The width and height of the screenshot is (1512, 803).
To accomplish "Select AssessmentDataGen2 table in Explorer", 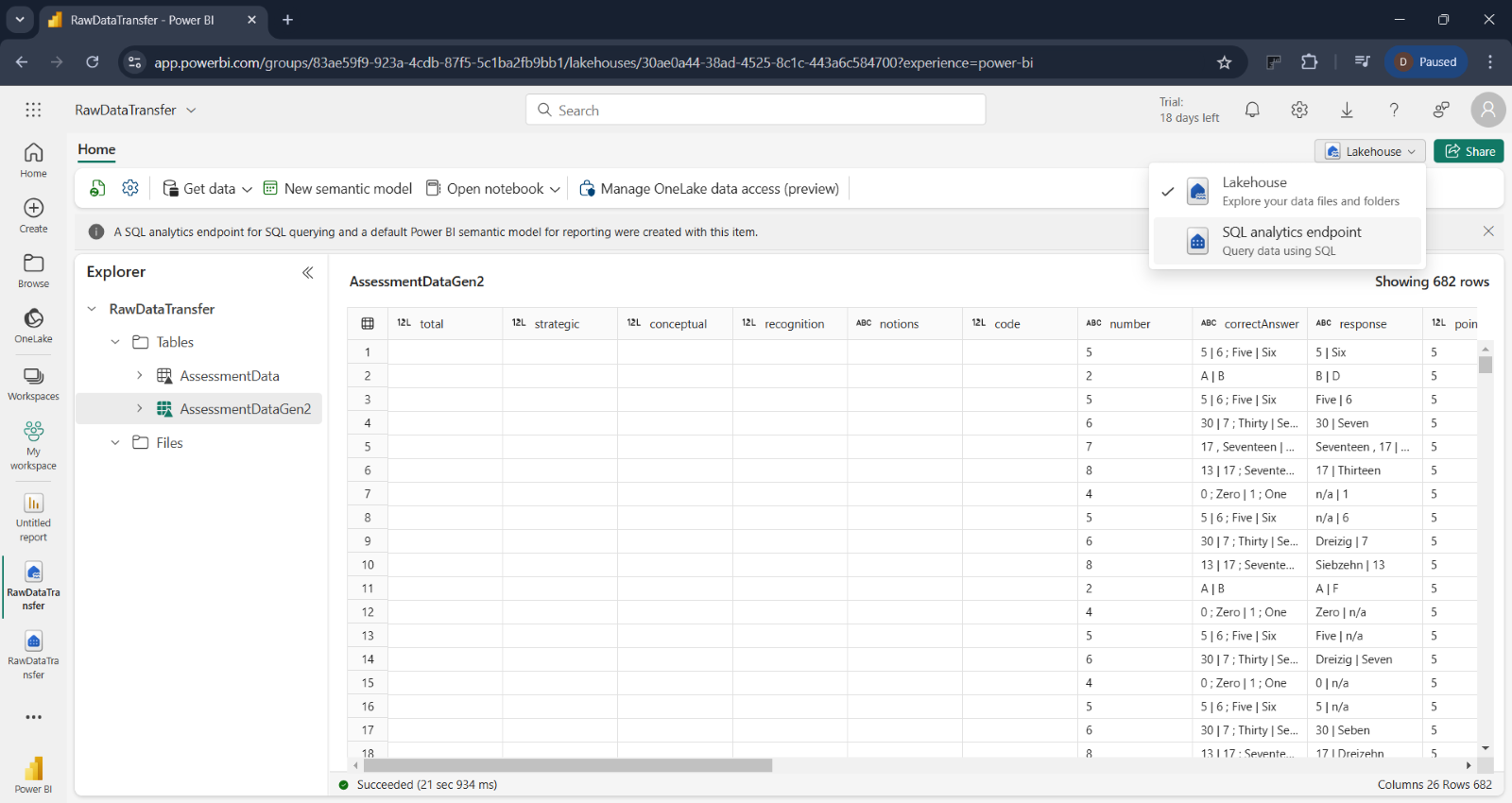I will point(246,409).
